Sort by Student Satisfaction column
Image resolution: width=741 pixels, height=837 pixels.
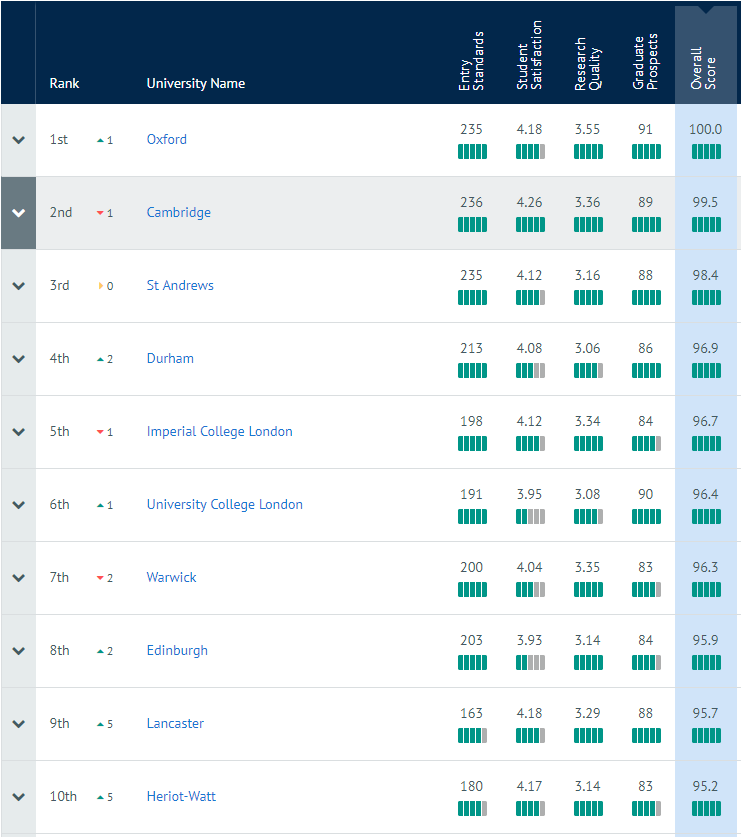click(x=529, y=55)
